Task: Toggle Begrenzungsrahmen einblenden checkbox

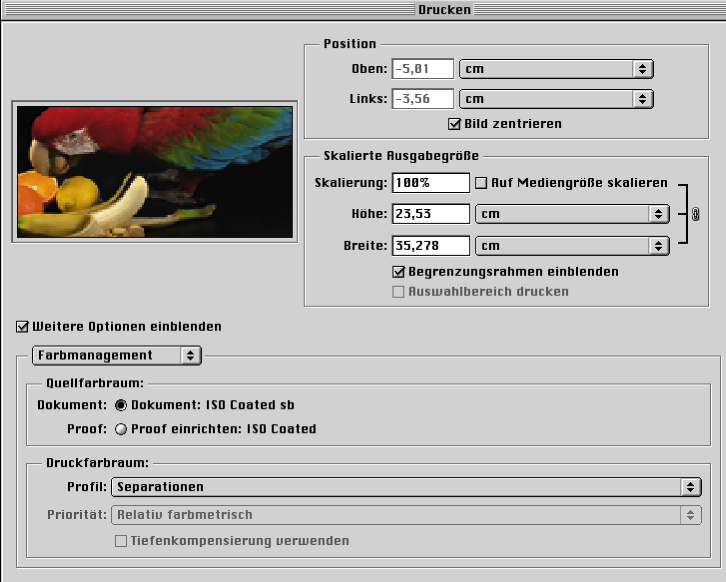Action: pos(398,272)
